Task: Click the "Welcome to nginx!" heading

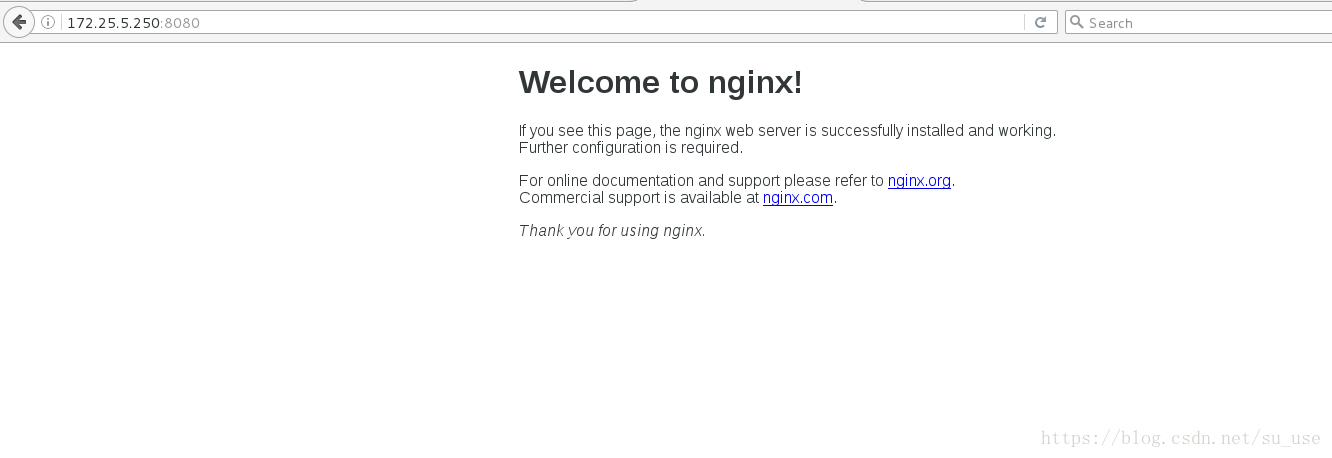Action: [x=660, y=82]
